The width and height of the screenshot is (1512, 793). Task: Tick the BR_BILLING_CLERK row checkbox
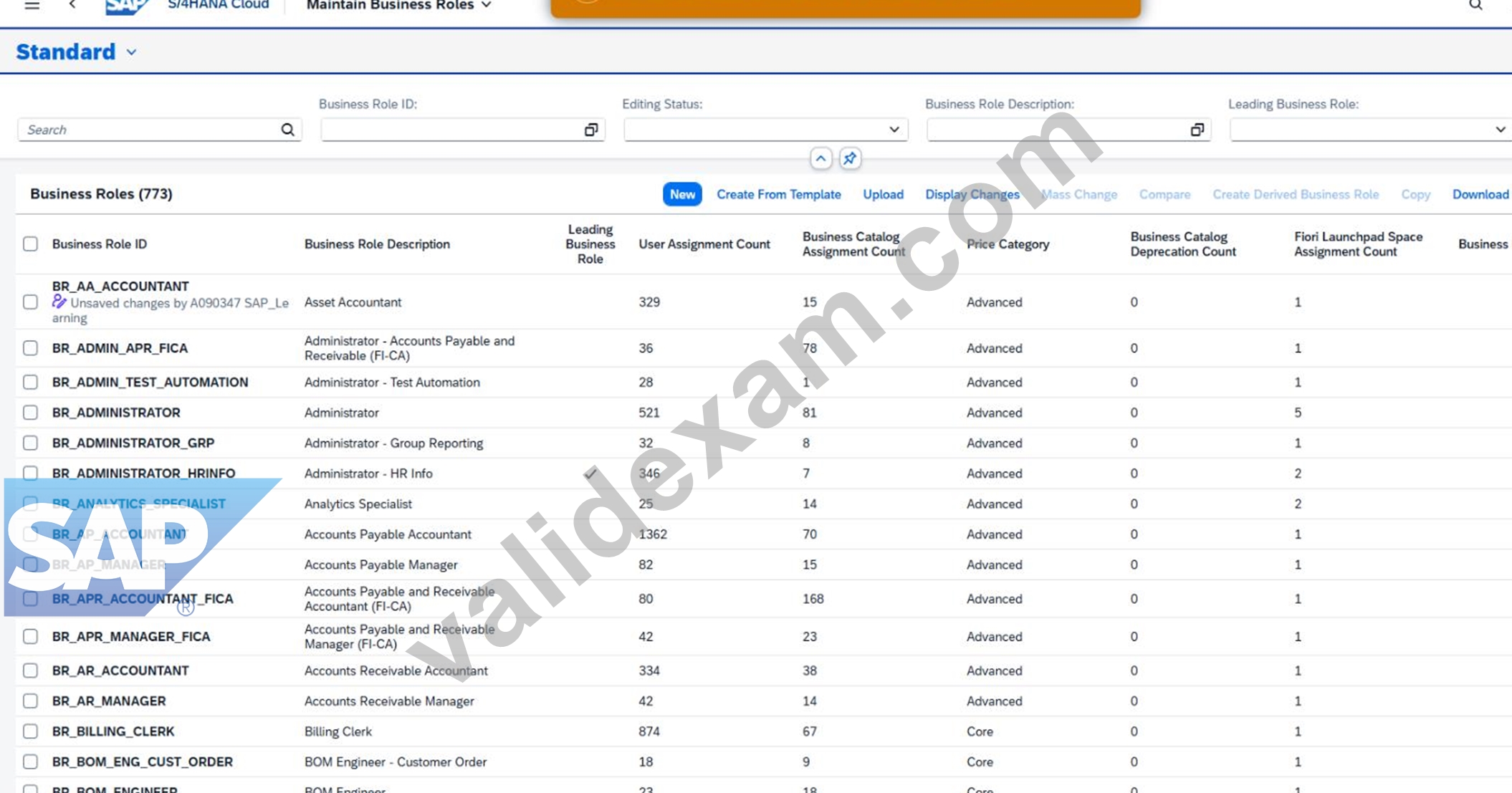(30, 731)
